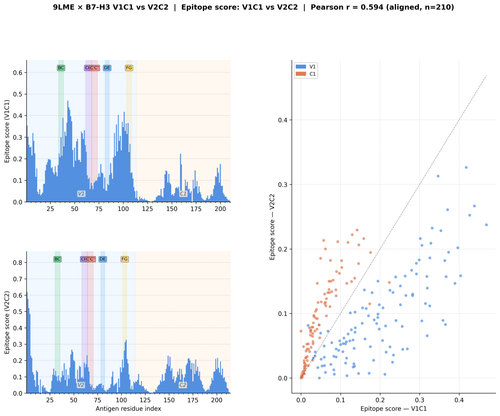
Task: Click the green BC label in V2C2 plot
Action: click(x=57, y=259)
